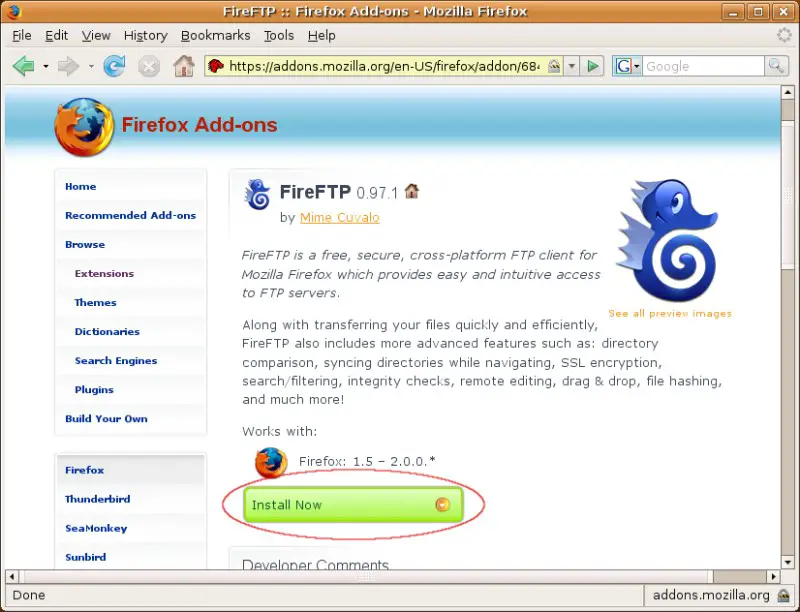The width and height of the screenshot is (800, 612).
Task: Open the Extensions category link
Action: (104, 274)
